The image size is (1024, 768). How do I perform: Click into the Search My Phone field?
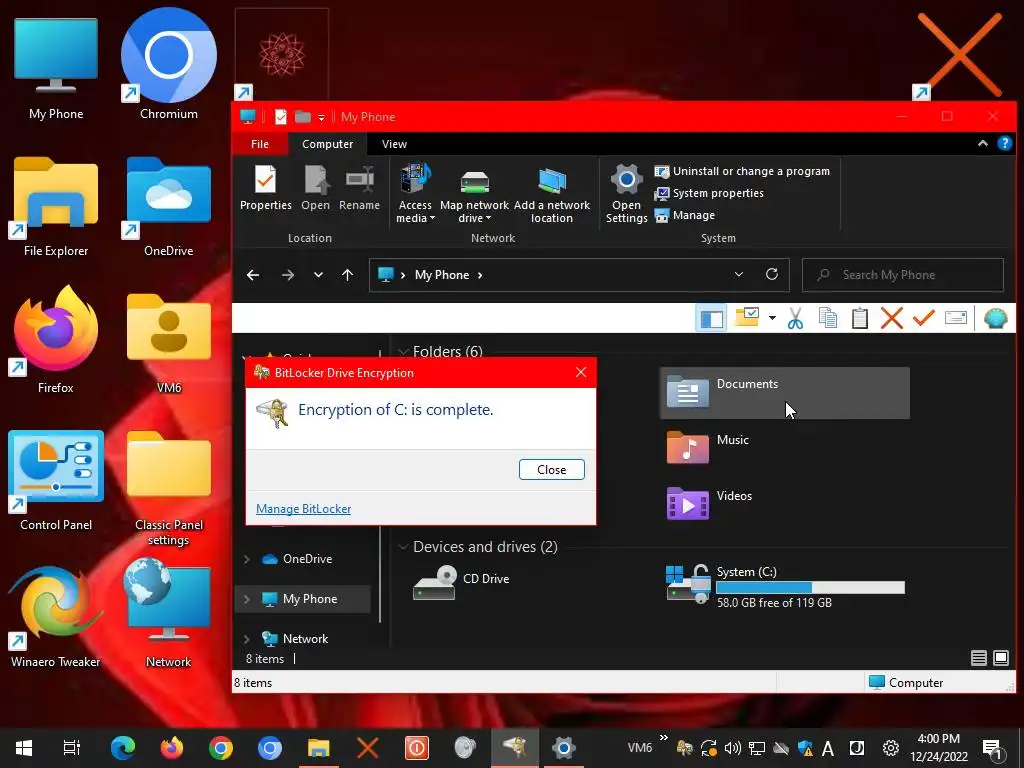903,275
